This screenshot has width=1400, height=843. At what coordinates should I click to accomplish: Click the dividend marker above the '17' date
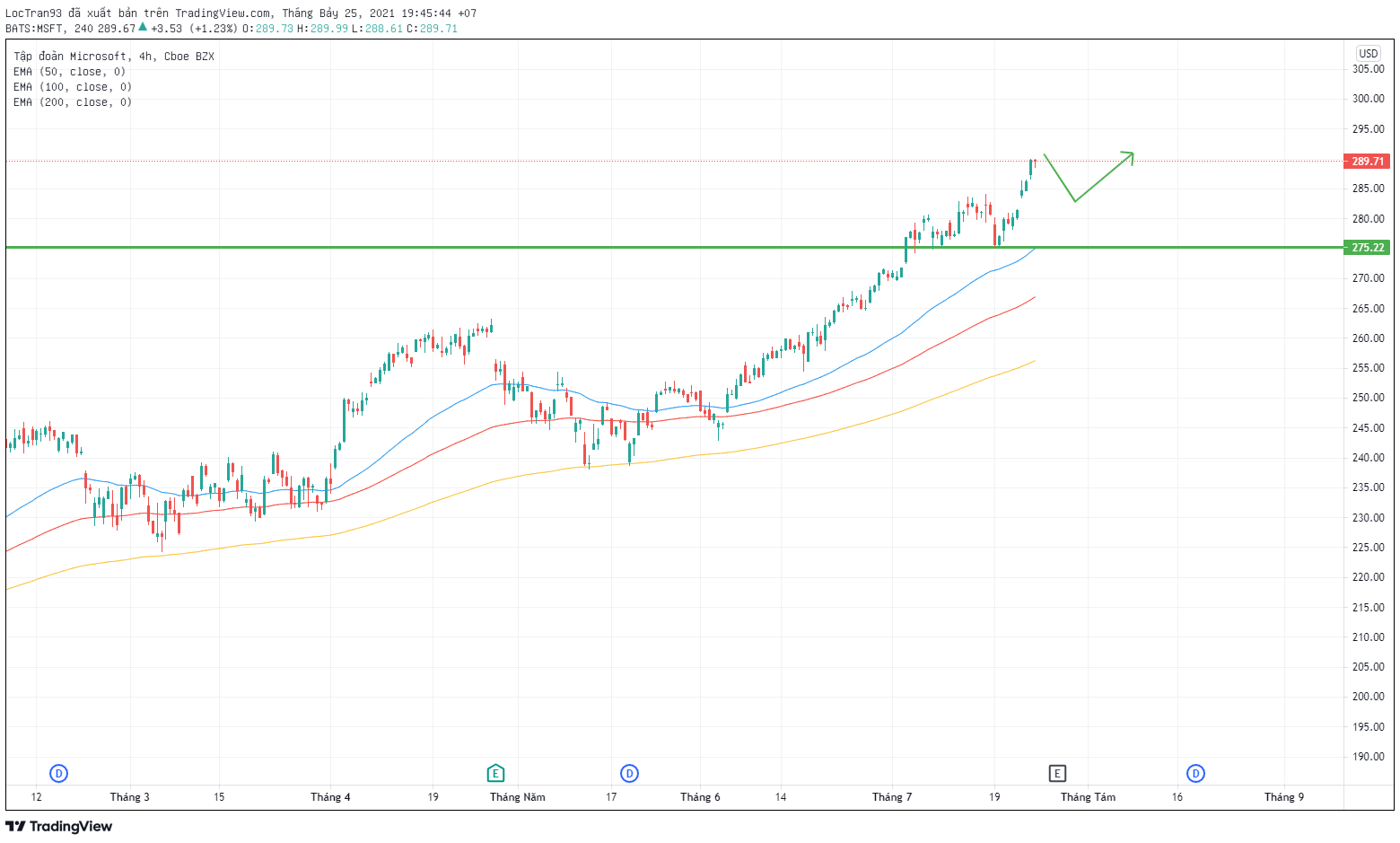click(630, 773)
